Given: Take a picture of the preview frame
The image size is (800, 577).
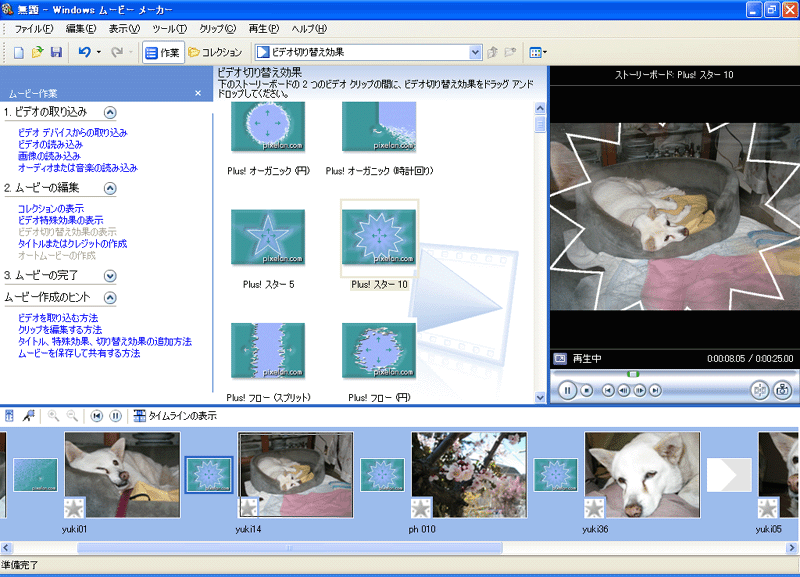Looking at the screenshot, I should (x=782, y=391).
